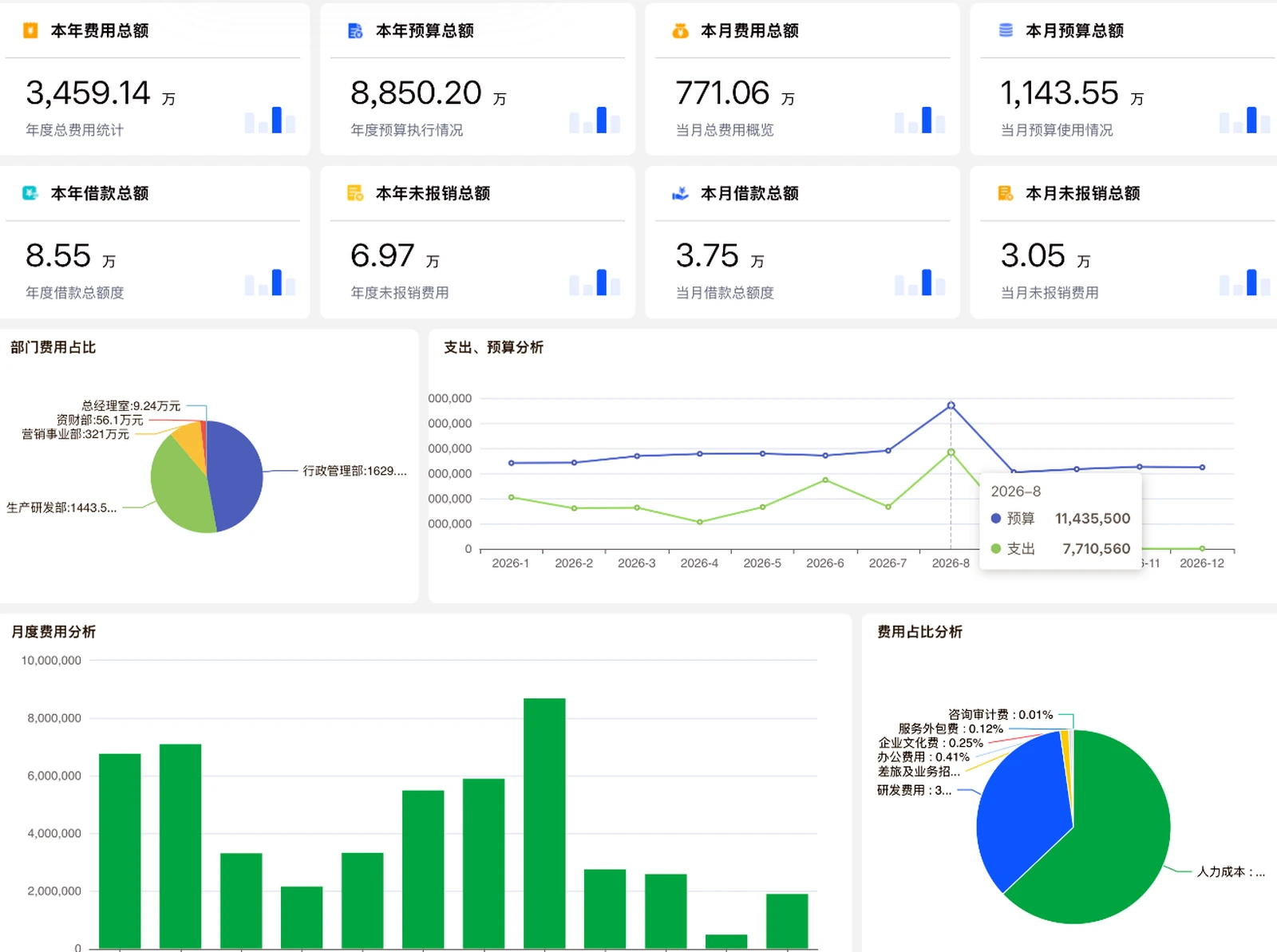
Task: Click the 资财部:56.1万元 label
Action: (100, 420)
